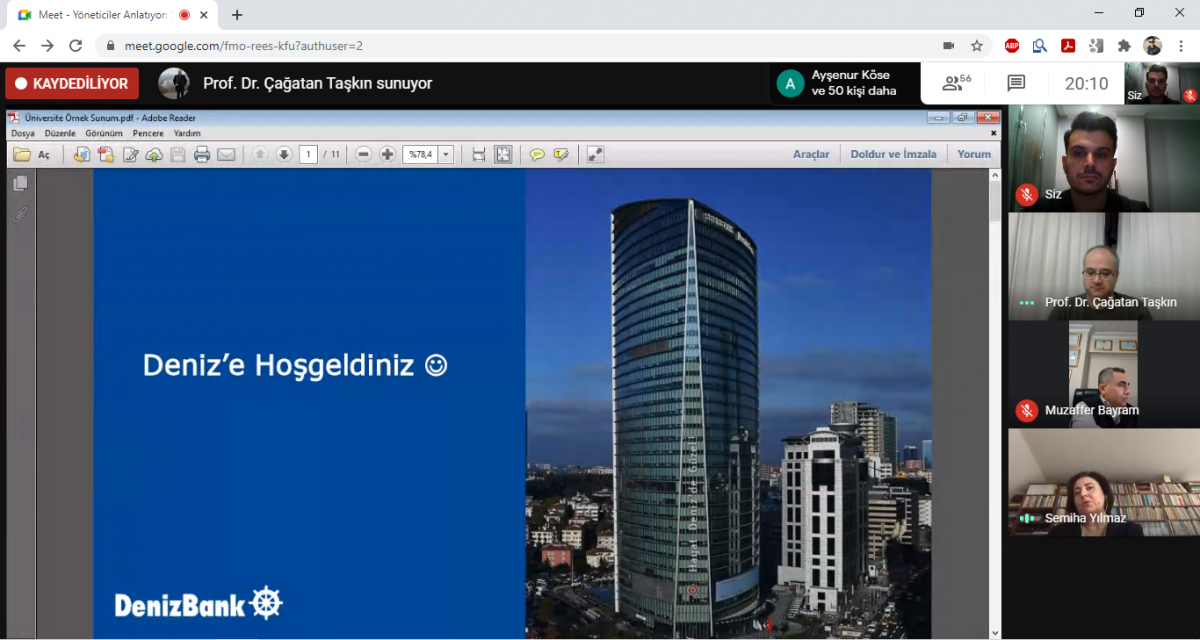Viewport: 1200px width, 640px height.
Task: Click the Deniz'e Hoşgeldiniz slide text
Action: coord(295,365)
